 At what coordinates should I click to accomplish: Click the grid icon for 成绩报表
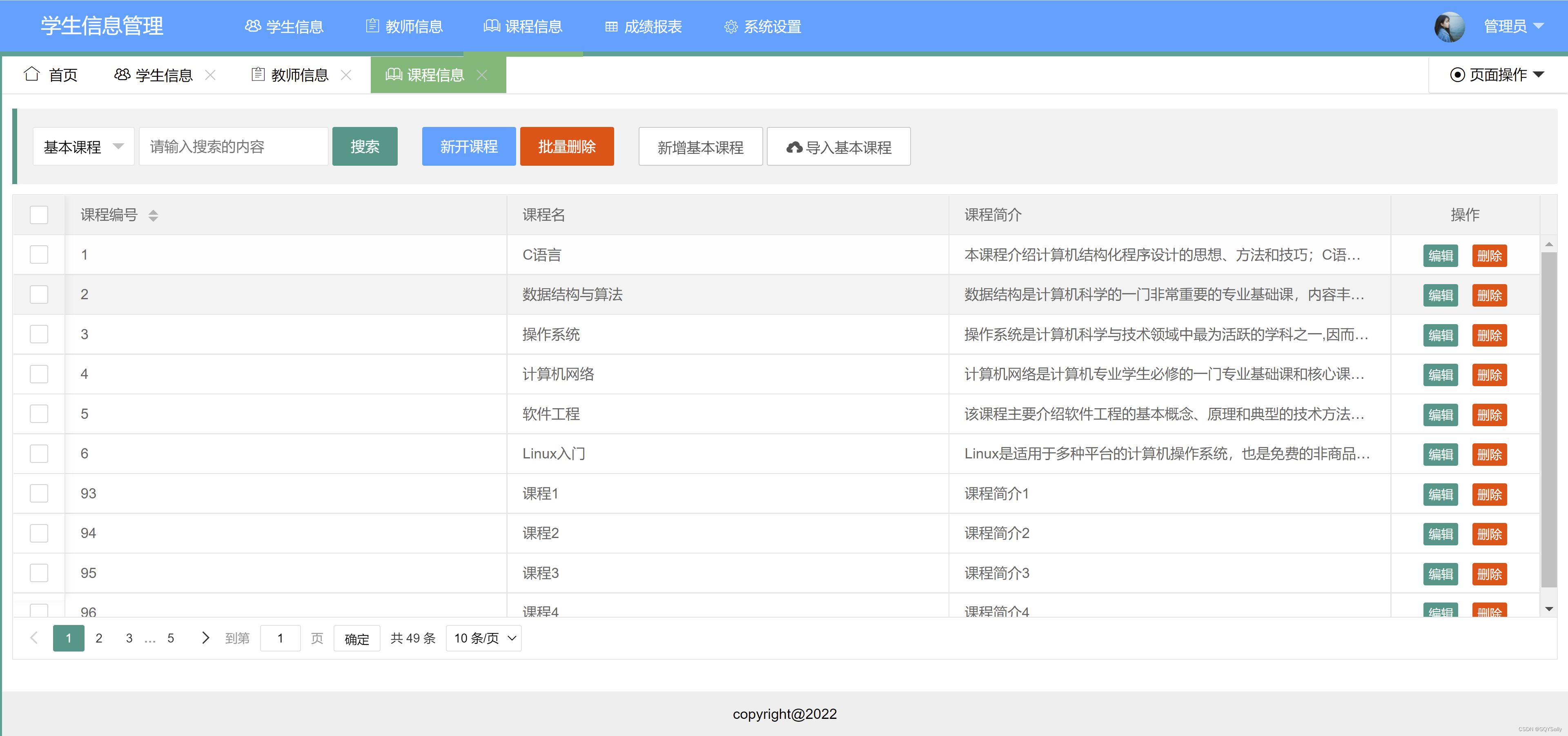pyautogui.click(x=611, y=27)
